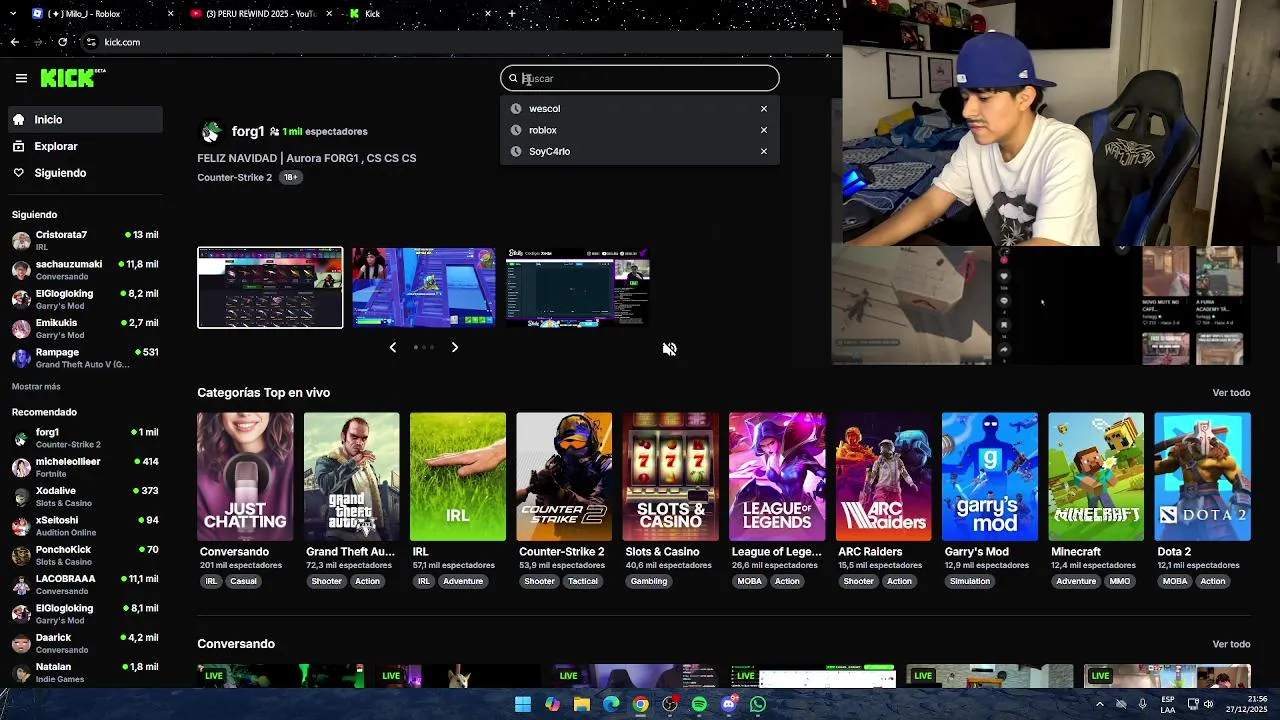This screenshot has width=1280, height=720.
Task: Open sachauzumaki in followed channels
Action: [85, 270]
